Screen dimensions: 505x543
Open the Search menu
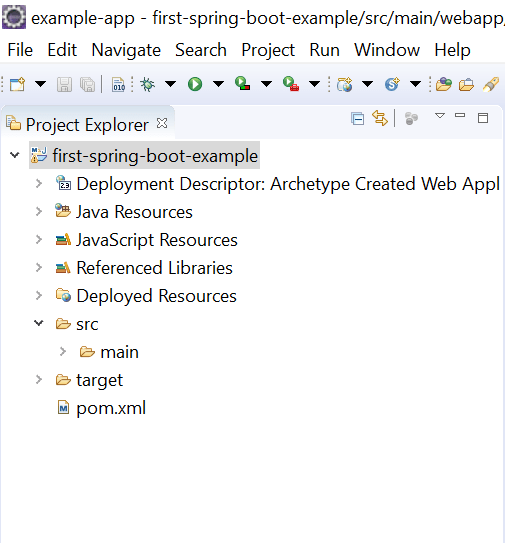(201, 50)
